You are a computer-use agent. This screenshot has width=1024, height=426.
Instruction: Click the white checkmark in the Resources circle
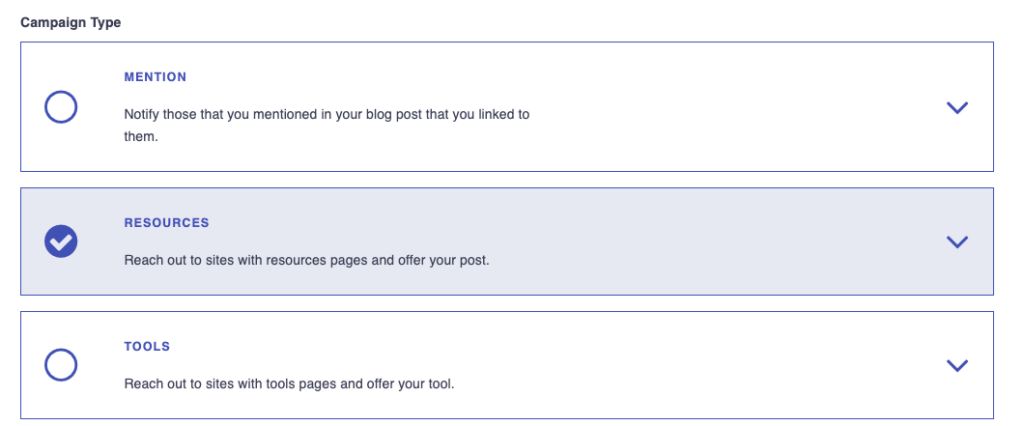61,241
